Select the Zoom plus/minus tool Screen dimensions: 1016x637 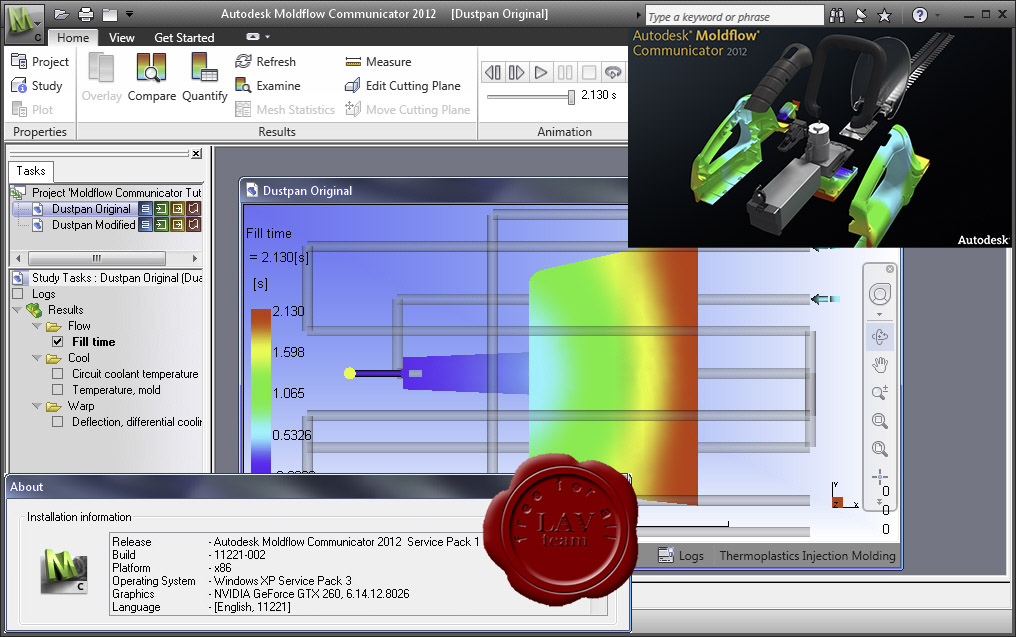pos(880,393)
